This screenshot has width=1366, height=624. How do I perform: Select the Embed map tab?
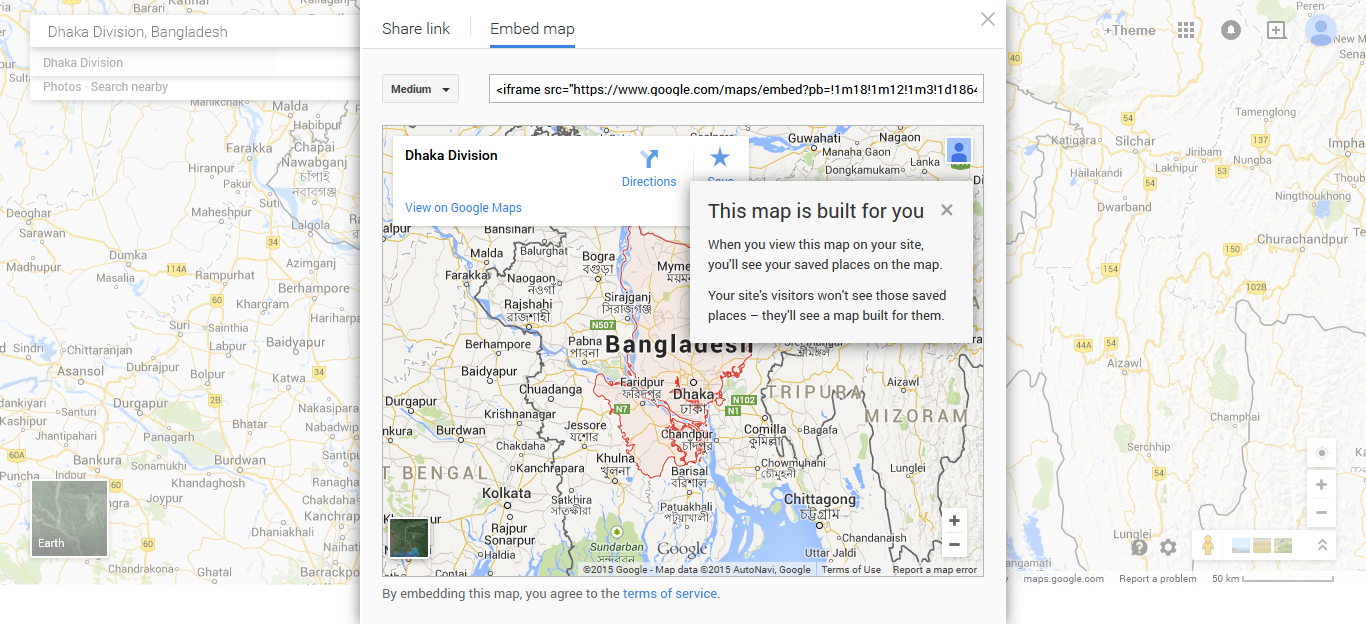(x=532, y=28)
